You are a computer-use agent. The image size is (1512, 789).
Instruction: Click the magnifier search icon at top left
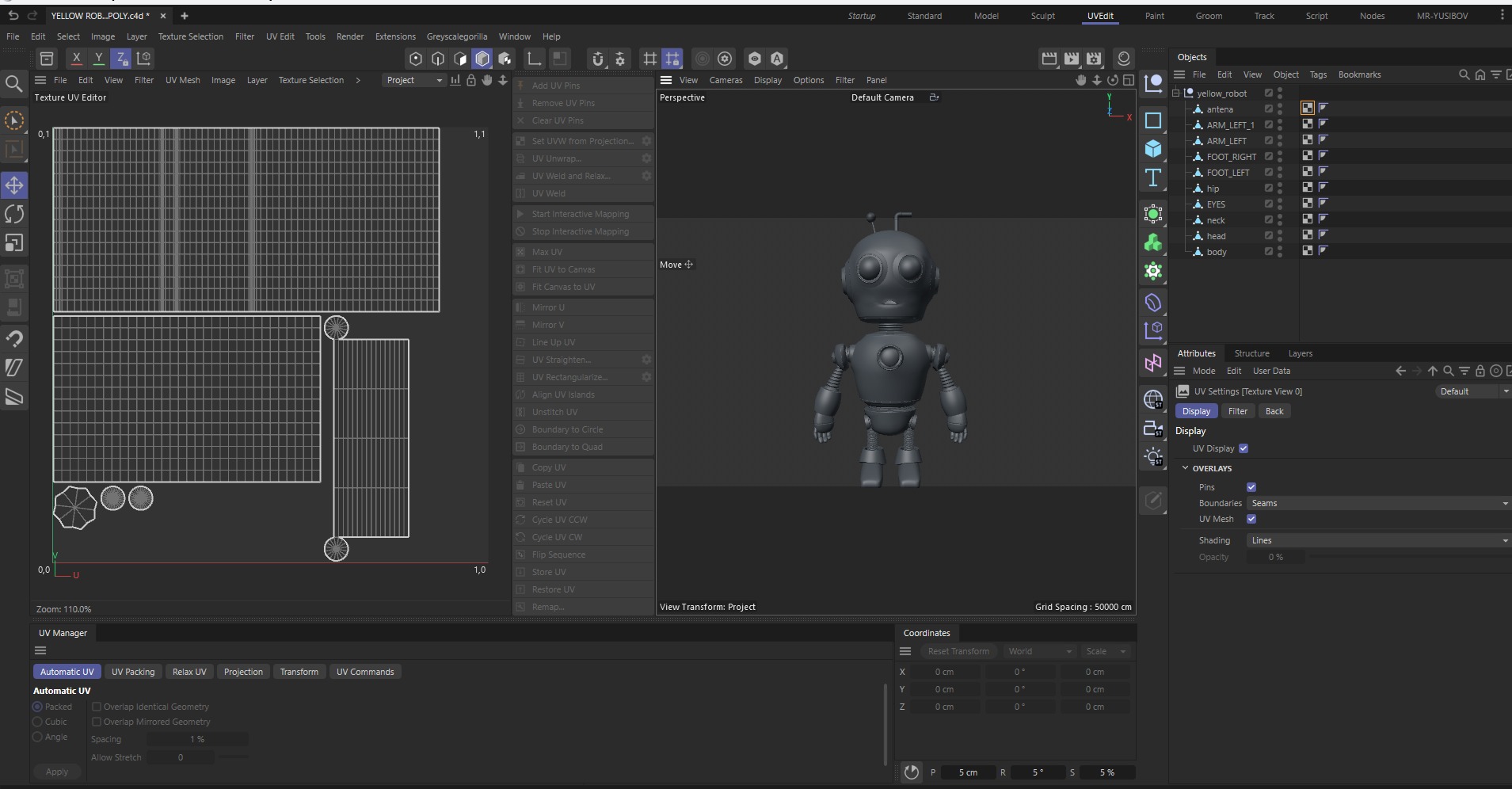tap(13, 83)
